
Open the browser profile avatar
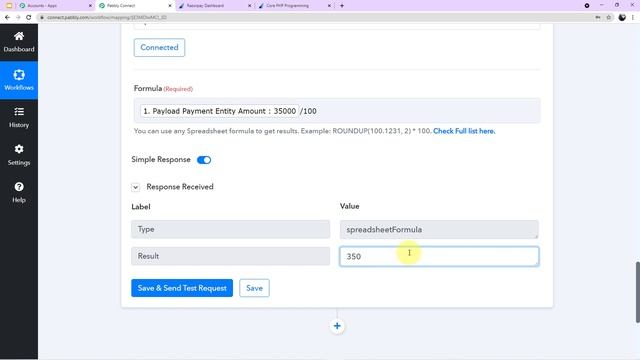tap(622, 18)
